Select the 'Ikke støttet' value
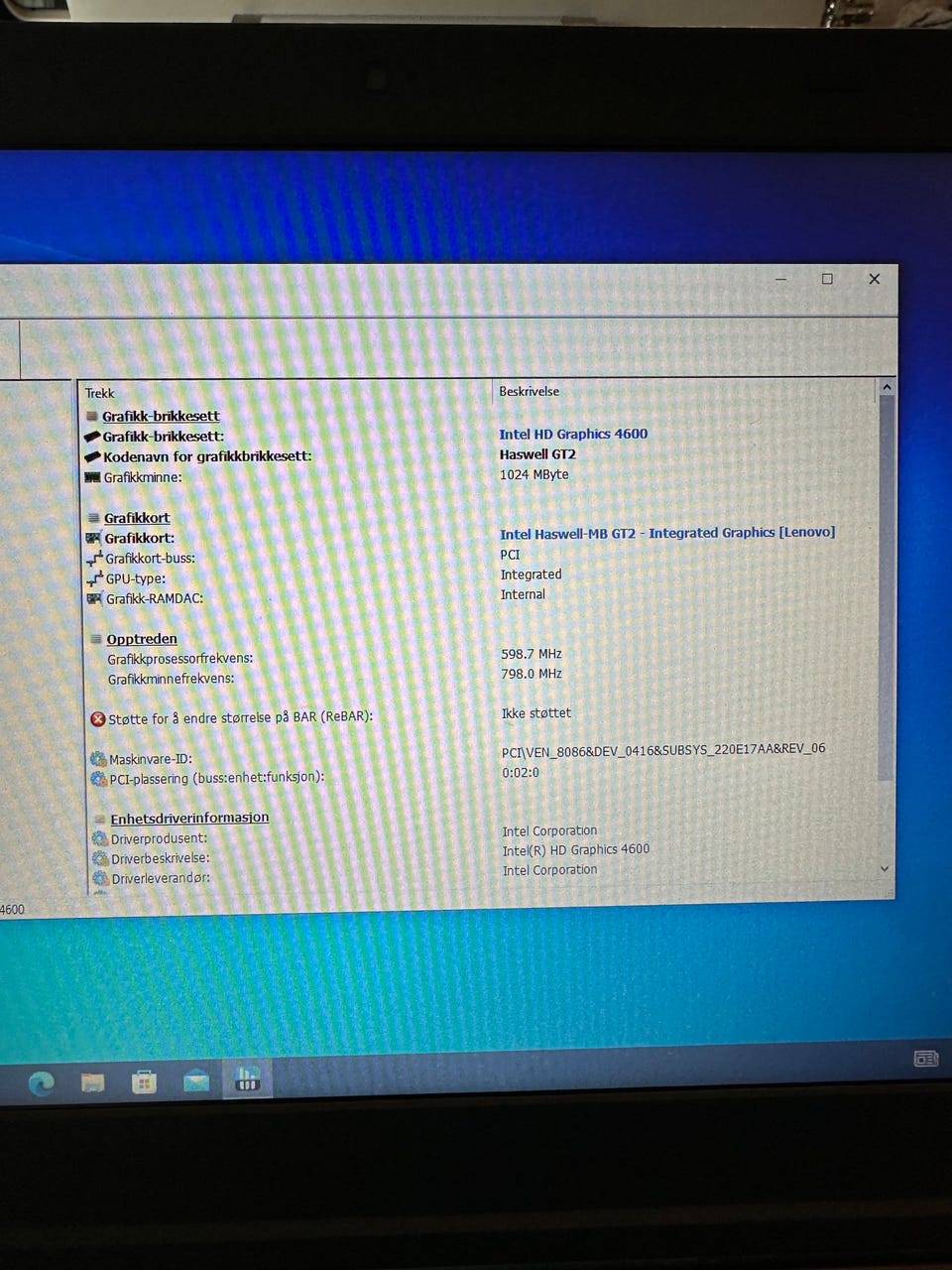952x1270 pixels. click(536, 713)
